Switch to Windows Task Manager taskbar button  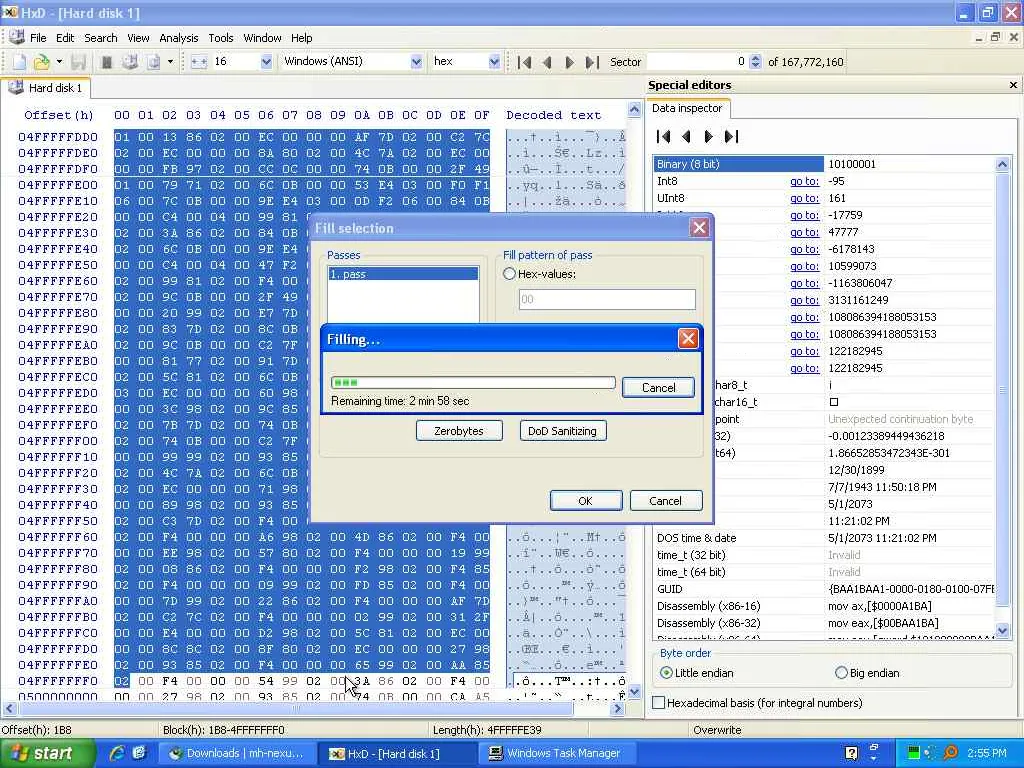coord(557,754)
